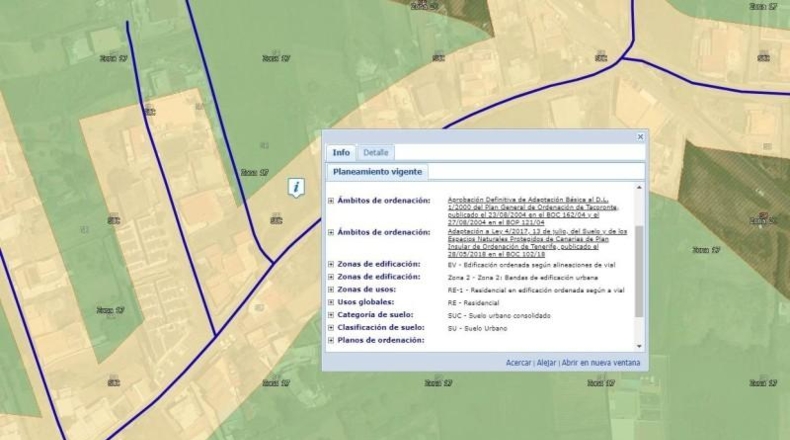The width and height of the screenshot is (790, 440).
Task: Expand the Planos de ordenación row
Action: (331, 340)
